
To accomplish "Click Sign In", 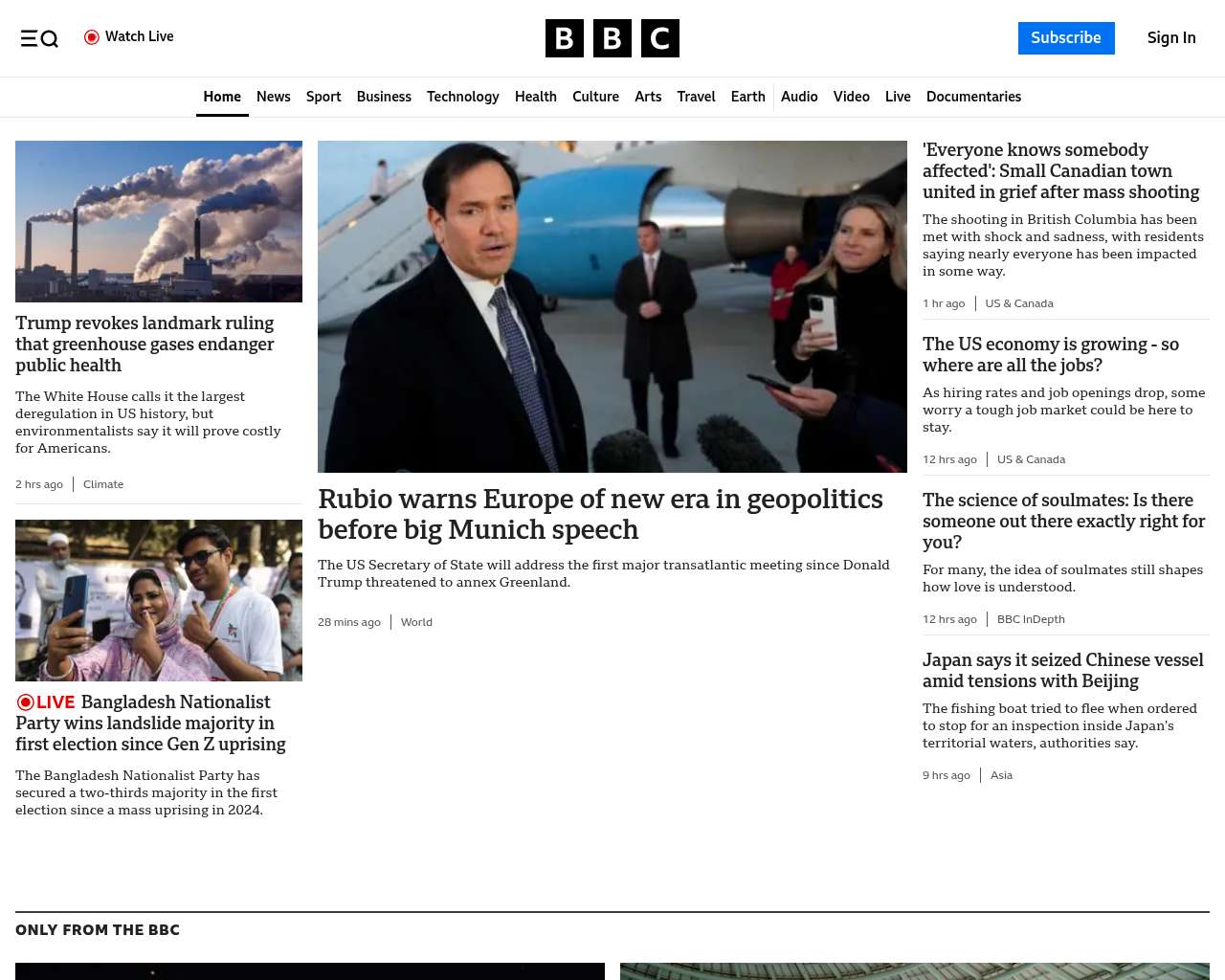I will pos(1170,38).
